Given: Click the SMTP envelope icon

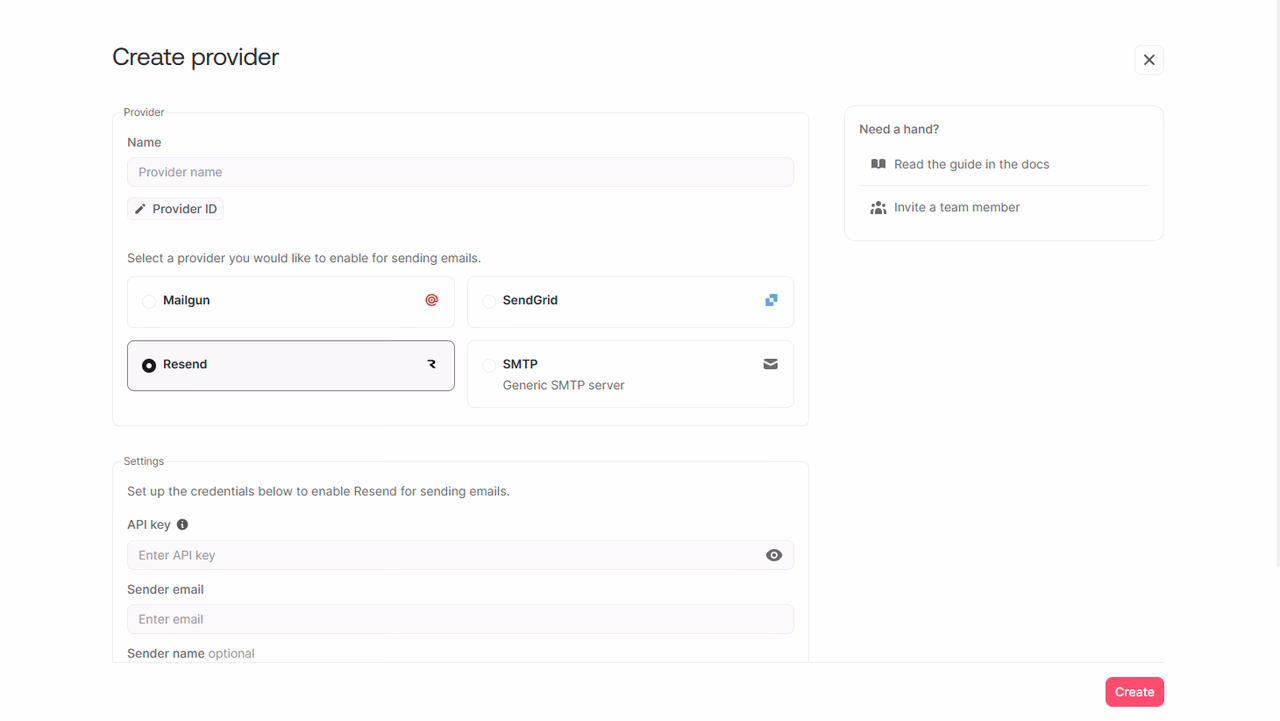Looking at the screenshot, I should (771, 364).
